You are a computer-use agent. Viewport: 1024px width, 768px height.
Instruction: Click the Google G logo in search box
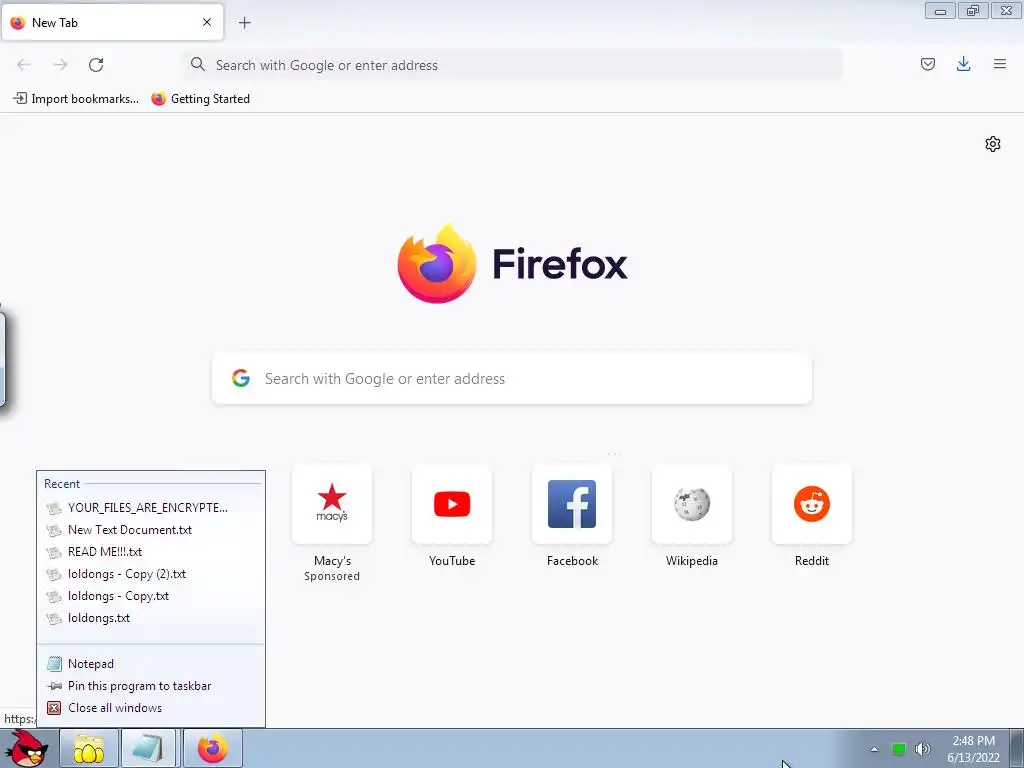[240, 378]
